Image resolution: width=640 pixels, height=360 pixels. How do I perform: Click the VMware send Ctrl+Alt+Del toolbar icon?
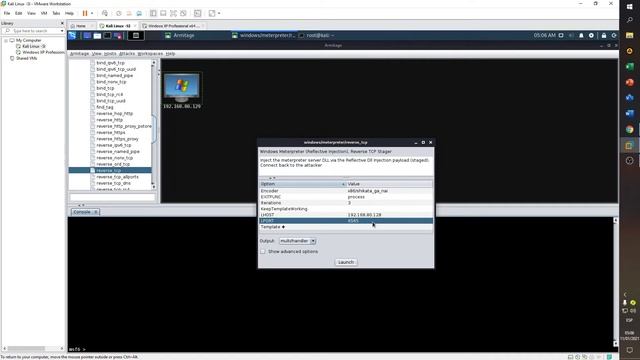[x=105, y=13]
